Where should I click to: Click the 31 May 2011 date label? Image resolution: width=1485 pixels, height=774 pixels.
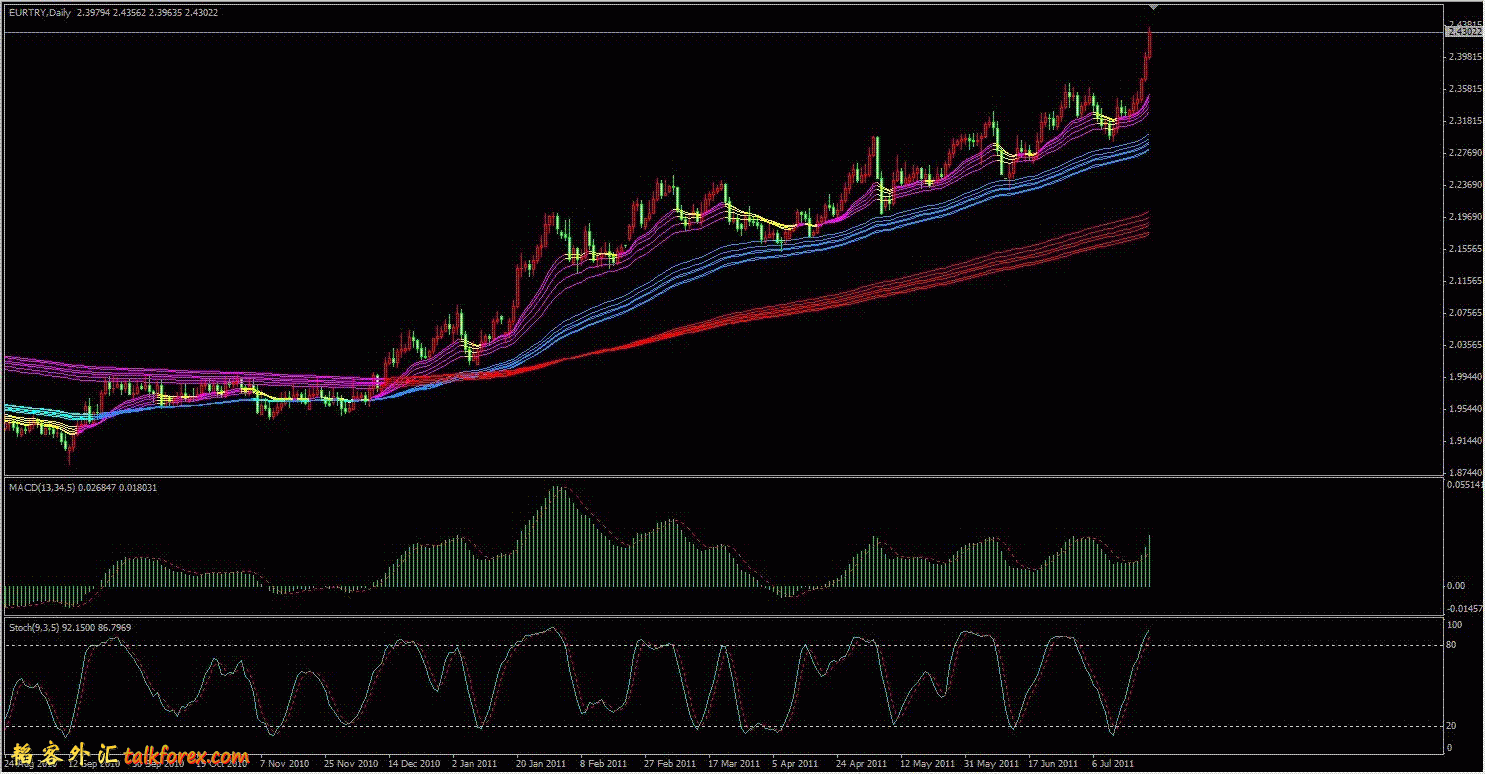991,763
